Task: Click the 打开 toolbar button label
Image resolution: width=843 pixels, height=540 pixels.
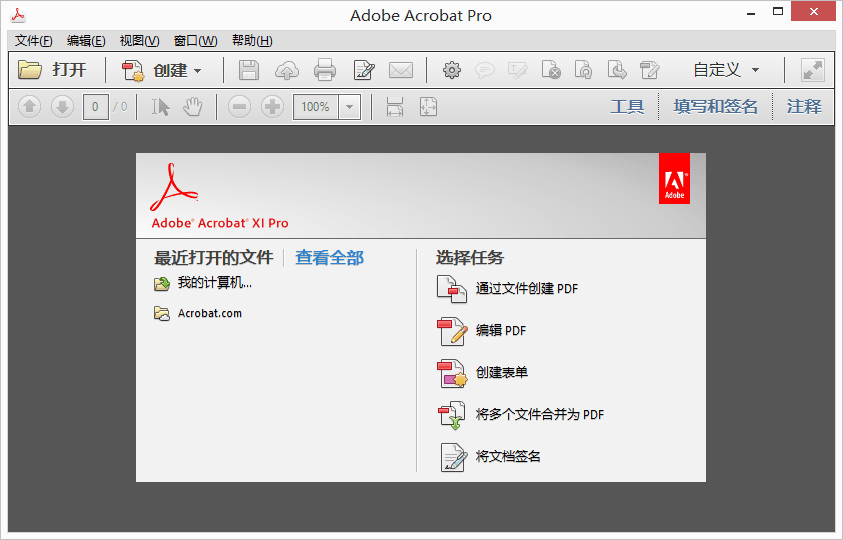Action: click(x=69, y=70)
